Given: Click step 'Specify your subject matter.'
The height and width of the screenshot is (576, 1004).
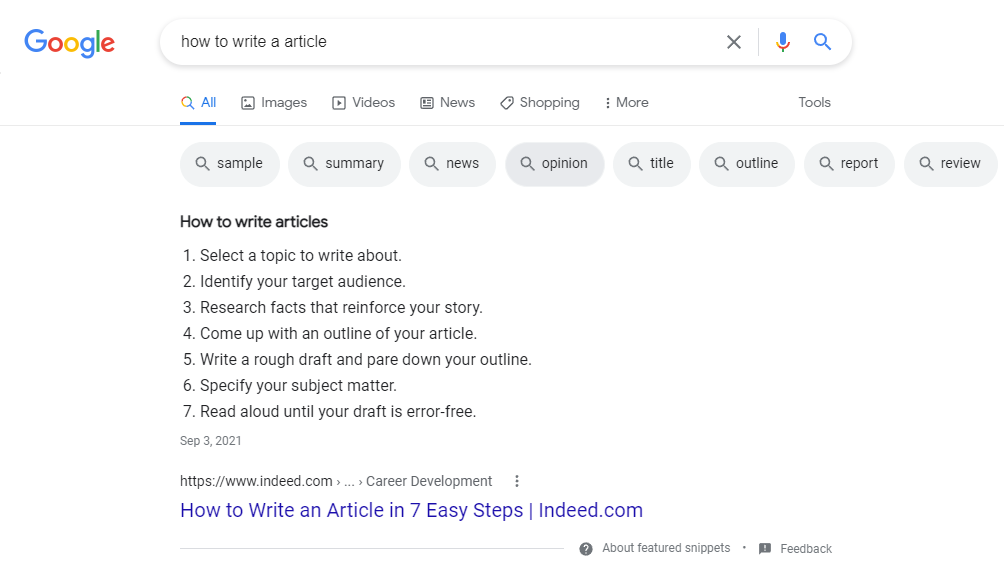Looking at the screenshot, I should pyautogui.click(x=298, y=386).
